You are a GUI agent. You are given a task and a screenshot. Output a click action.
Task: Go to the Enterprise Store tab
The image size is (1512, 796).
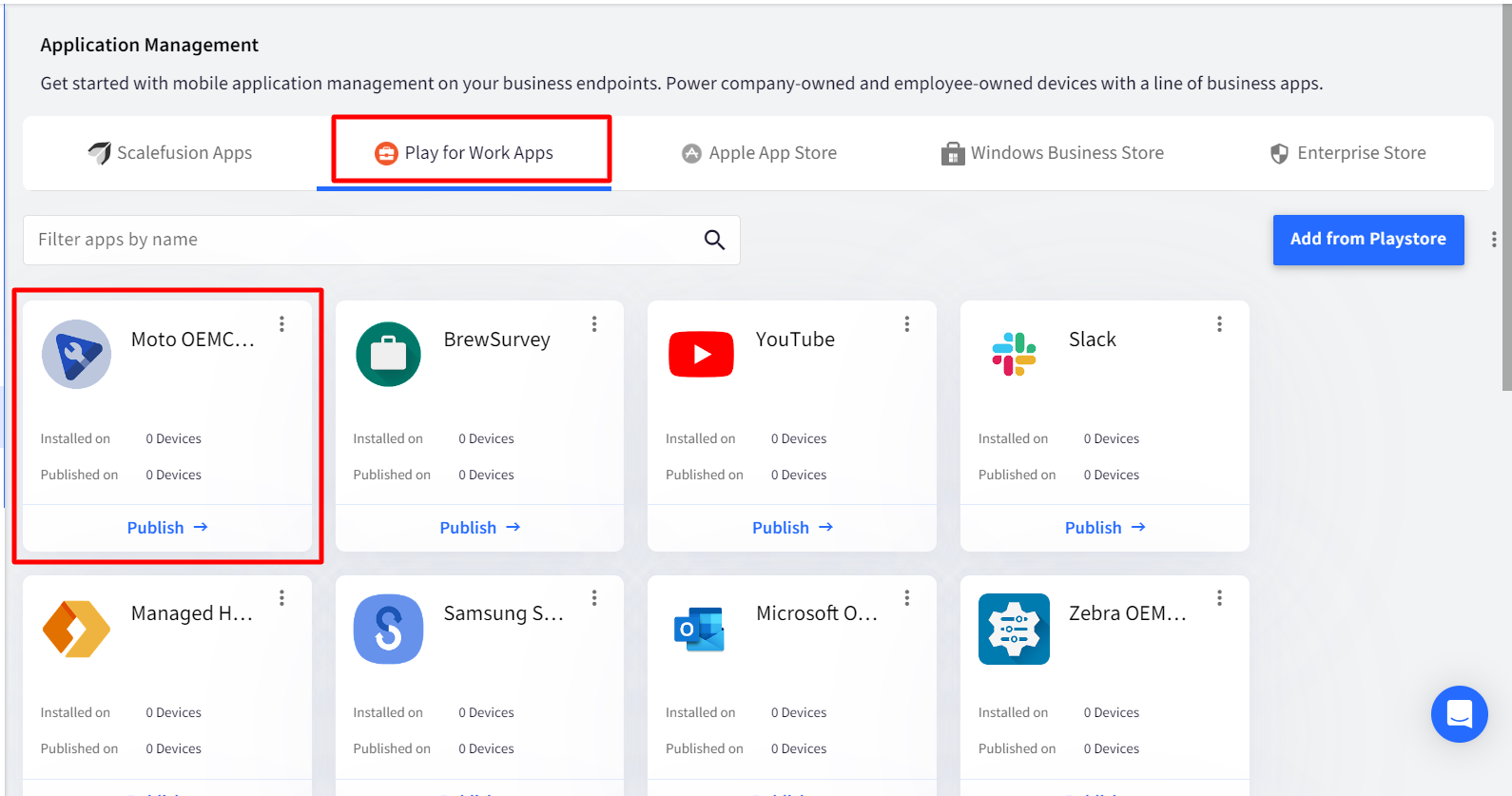tap(1347, 153)
